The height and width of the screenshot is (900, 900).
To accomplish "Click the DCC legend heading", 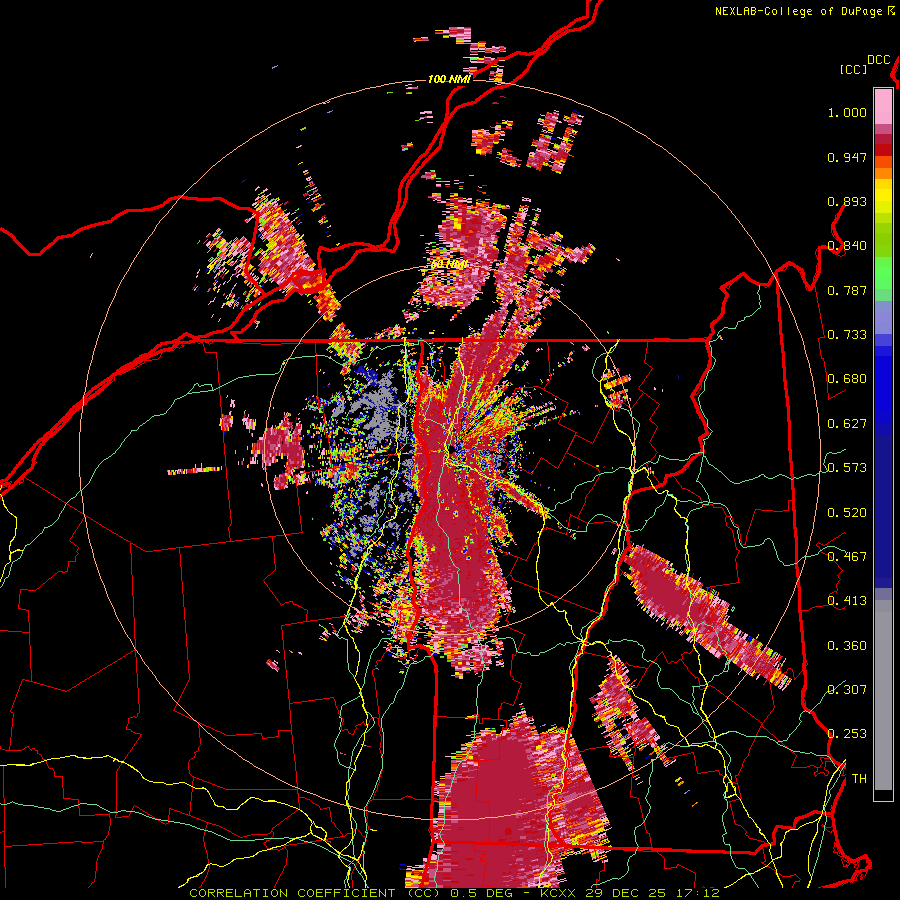I will coord(879,60).
